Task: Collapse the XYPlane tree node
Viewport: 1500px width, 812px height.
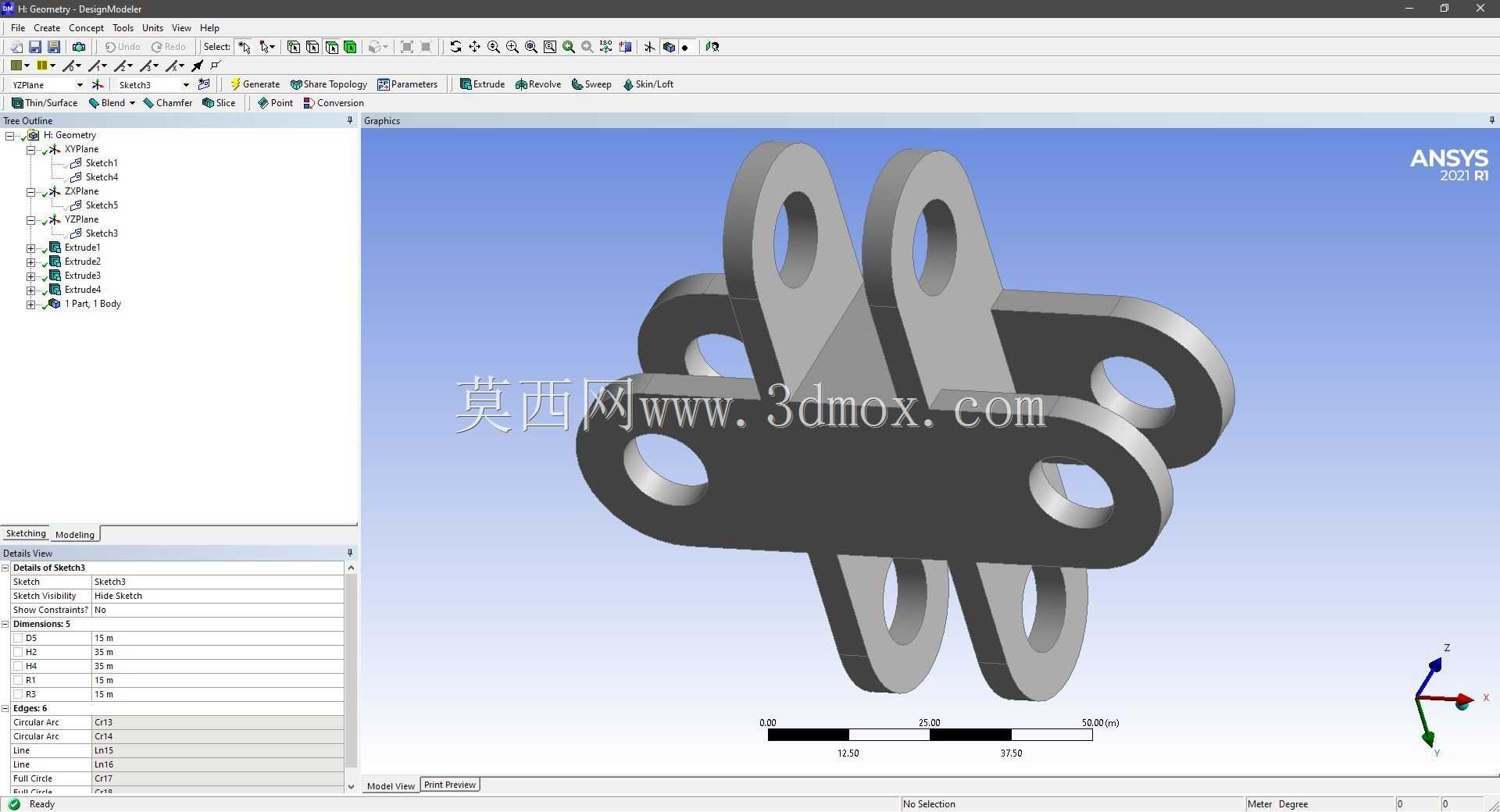Action: pos(31,150)
